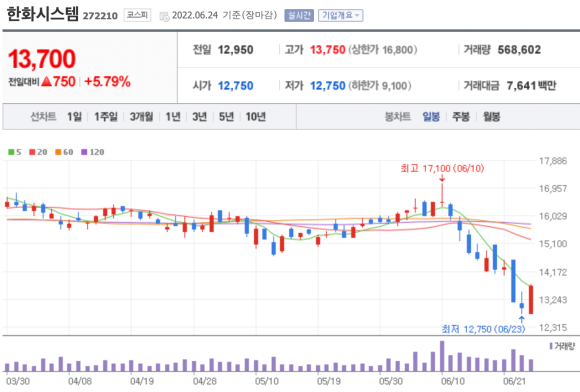This screenshot has height=392, width=580.
Task: Switch to 일봉 daily candle chart
Action: (431, 117)
